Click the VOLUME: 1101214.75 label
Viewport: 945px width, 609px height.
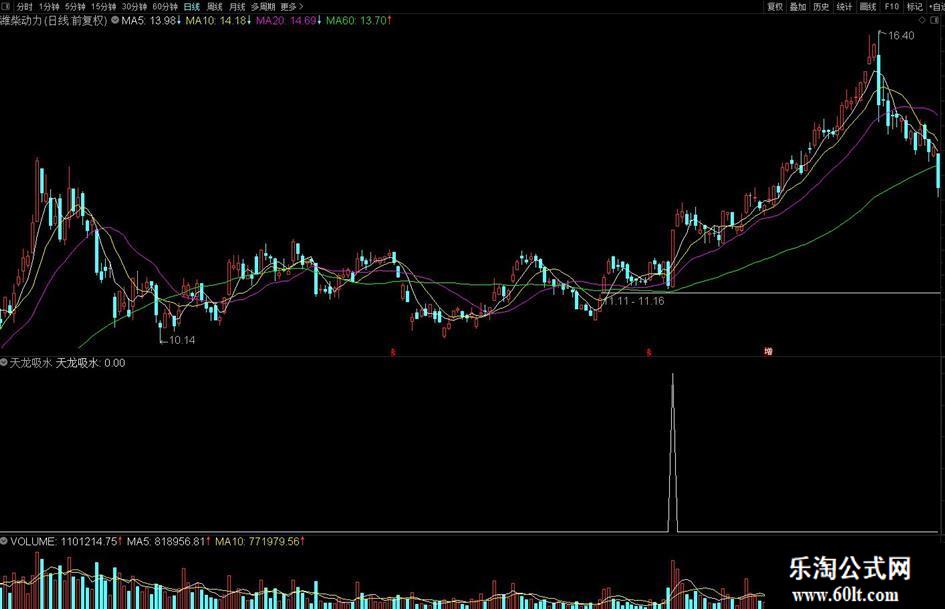[66, 541]
